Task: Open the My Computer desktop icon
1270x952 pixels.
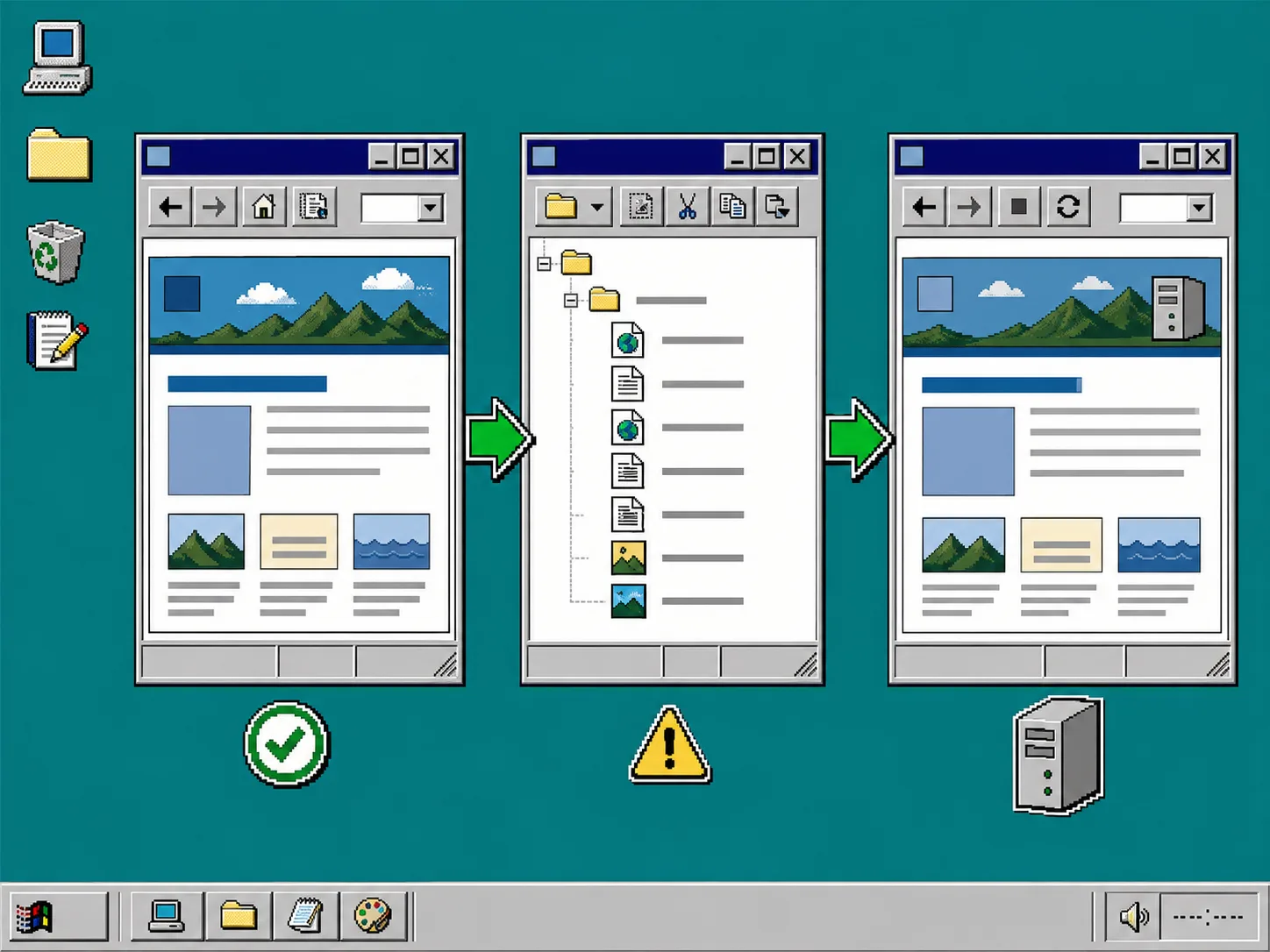Action: pyautogui.click(x=58, y=58)
